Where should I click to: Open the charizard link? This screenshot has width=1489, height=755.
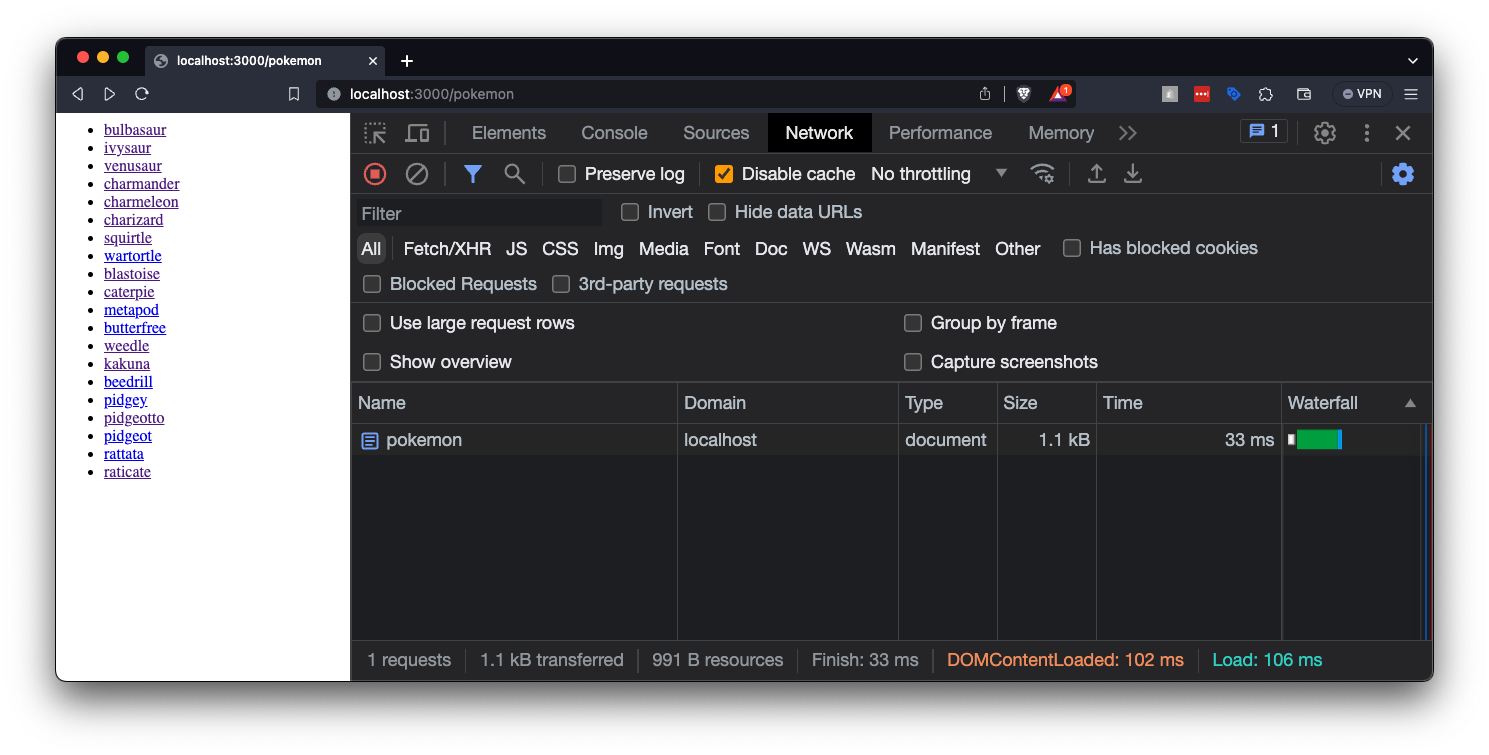click(x=133, y=220)
